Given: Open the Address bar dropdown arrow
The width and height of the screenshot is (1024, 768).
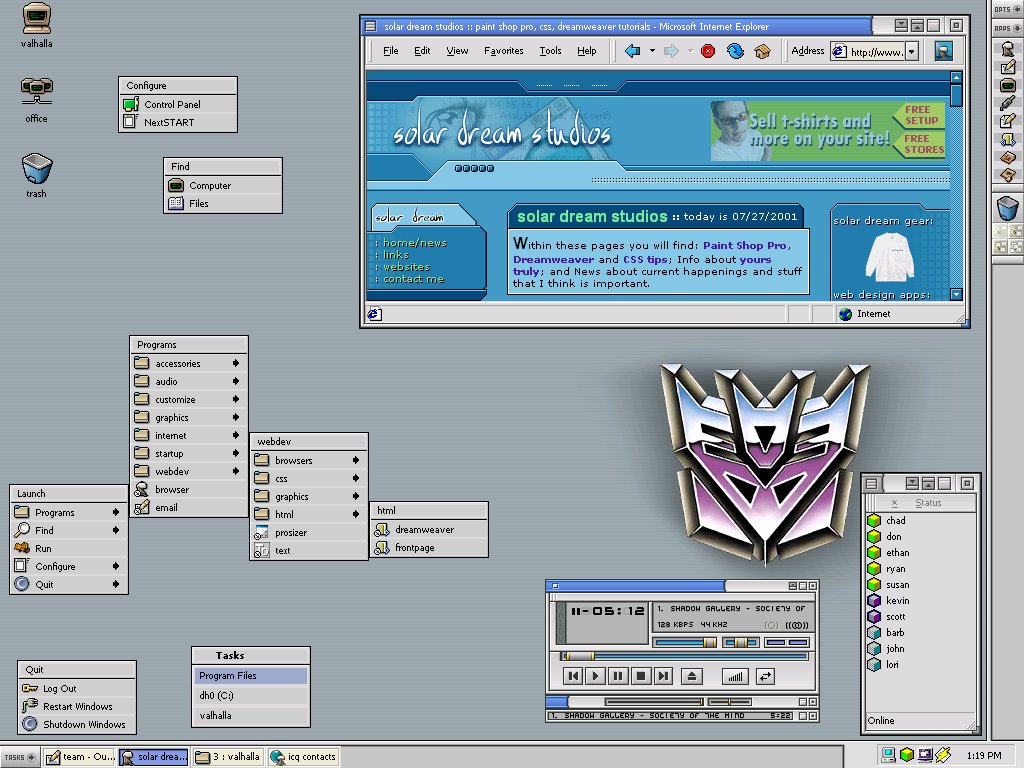Looking at the screenshot, I should click(912, 52).
